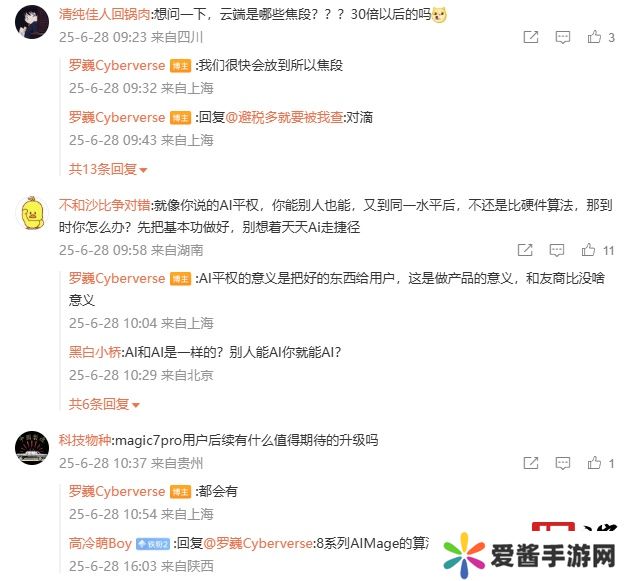This screenshot has height=581, width=629.
Task: Visit the mention @避税多就要被我查
Action: coord(284,117)
